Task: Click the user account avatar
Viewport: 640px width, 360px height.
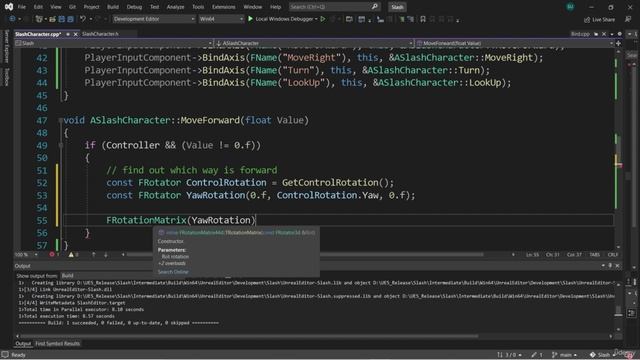Action: 570,7
